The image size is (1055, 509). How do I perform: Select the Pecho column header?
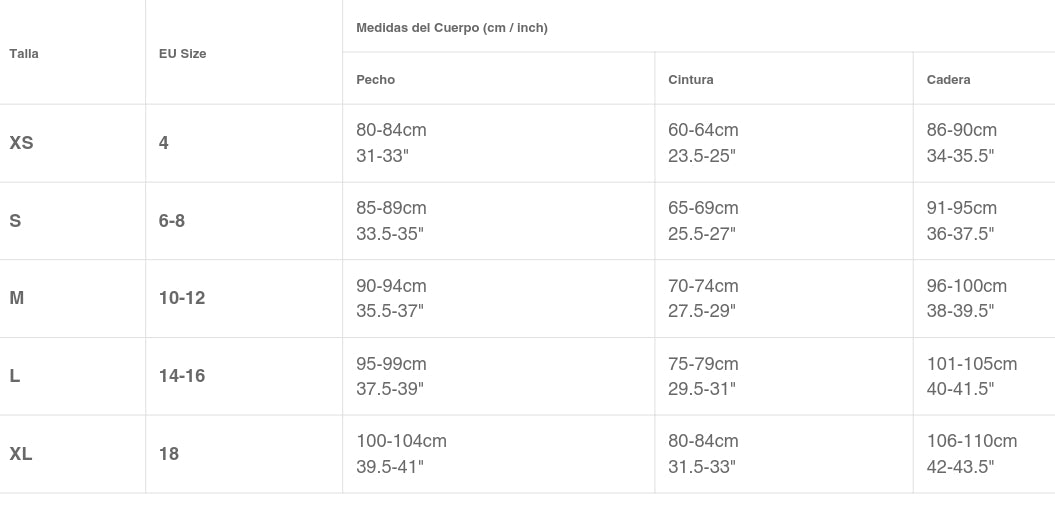coord(376,80)
